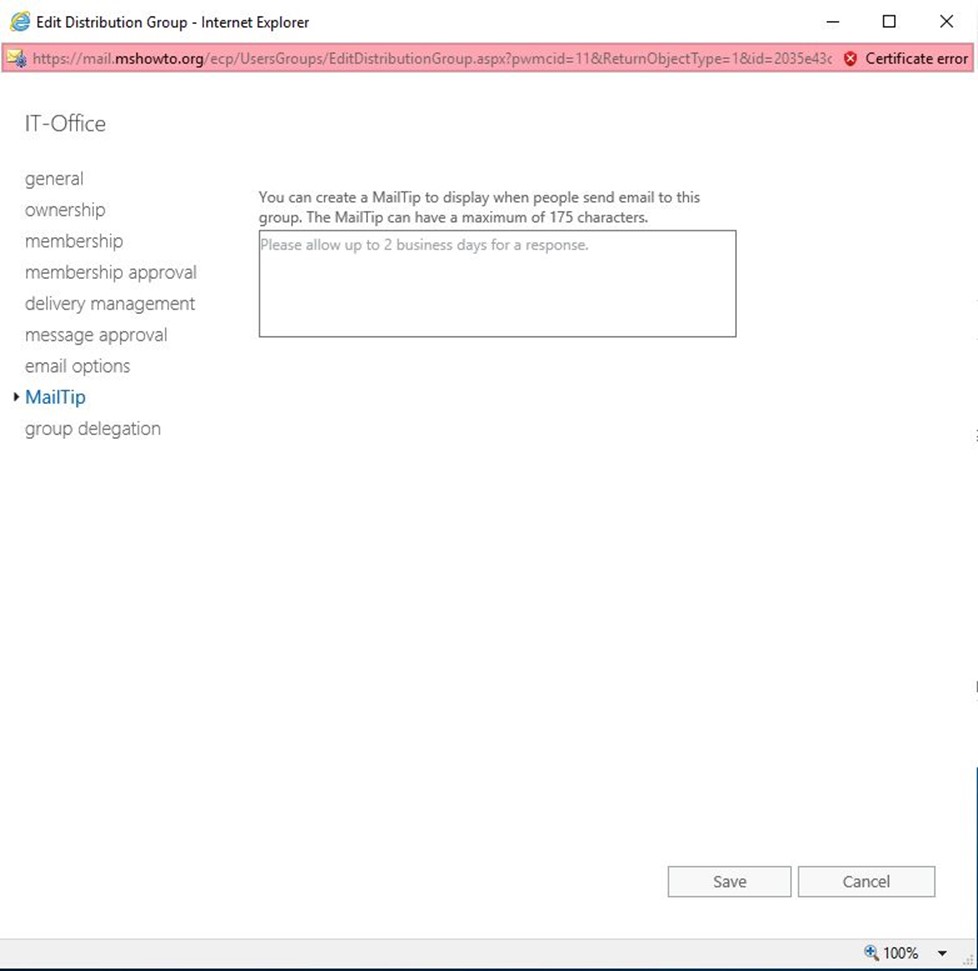Click the mail site icon in address bar
The width and height of the screenshot is (978, 971).
point(17,59)
